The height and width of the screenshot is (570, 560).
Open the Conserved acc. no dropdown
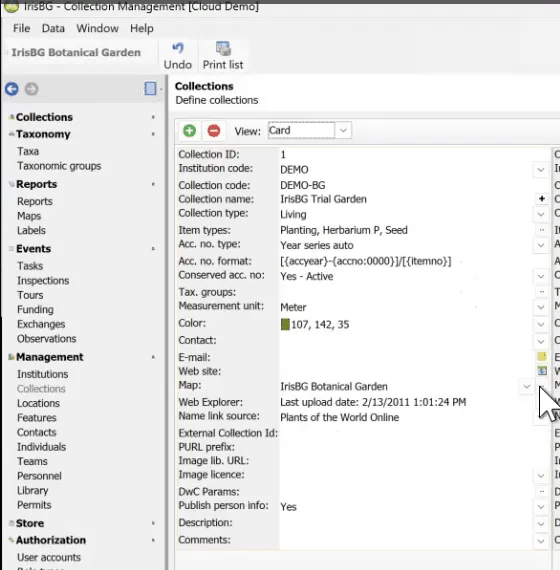point(541,276)
